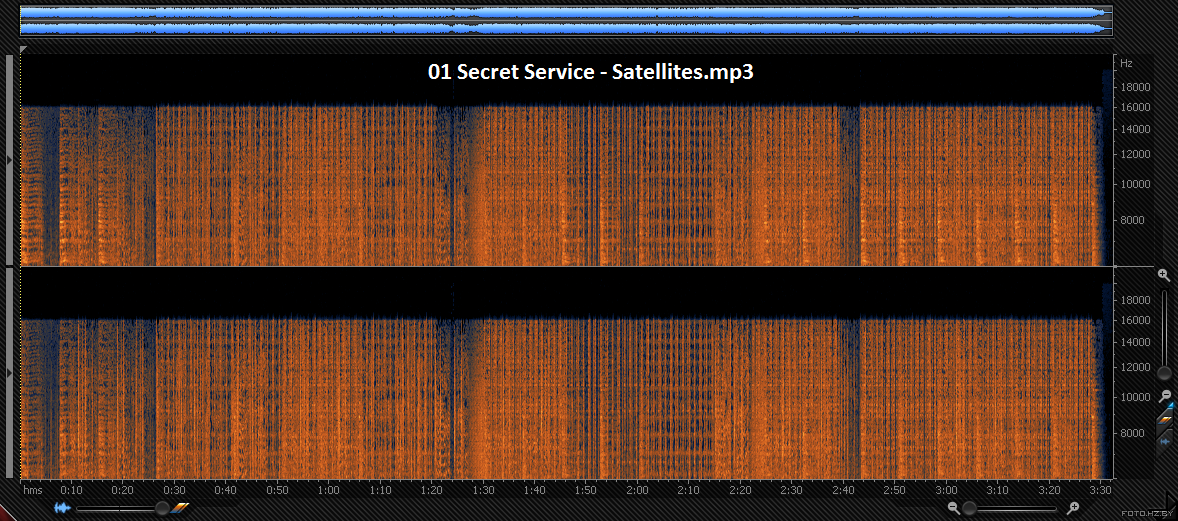The height and width of the screenshot is (521, 1178).
Task: Click the 2:10 mark on the timeline
Action: pos(689,490)
